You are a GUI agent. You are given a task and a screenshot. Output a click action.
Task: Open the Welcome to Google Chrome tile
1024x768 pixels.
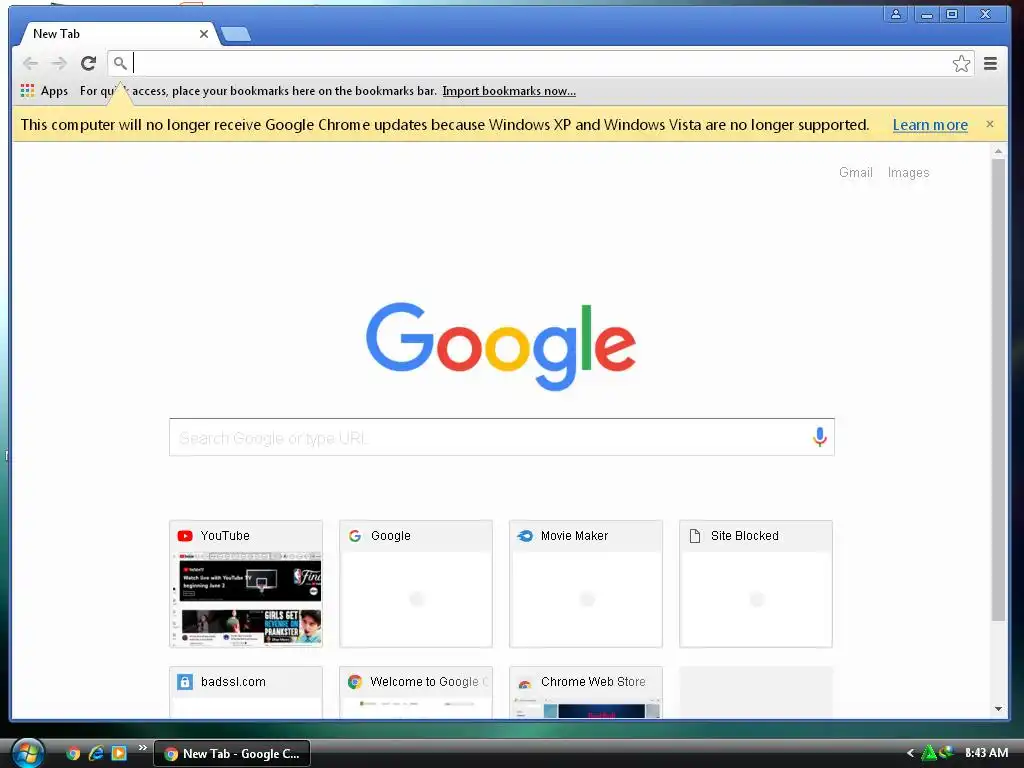(416, 692)
